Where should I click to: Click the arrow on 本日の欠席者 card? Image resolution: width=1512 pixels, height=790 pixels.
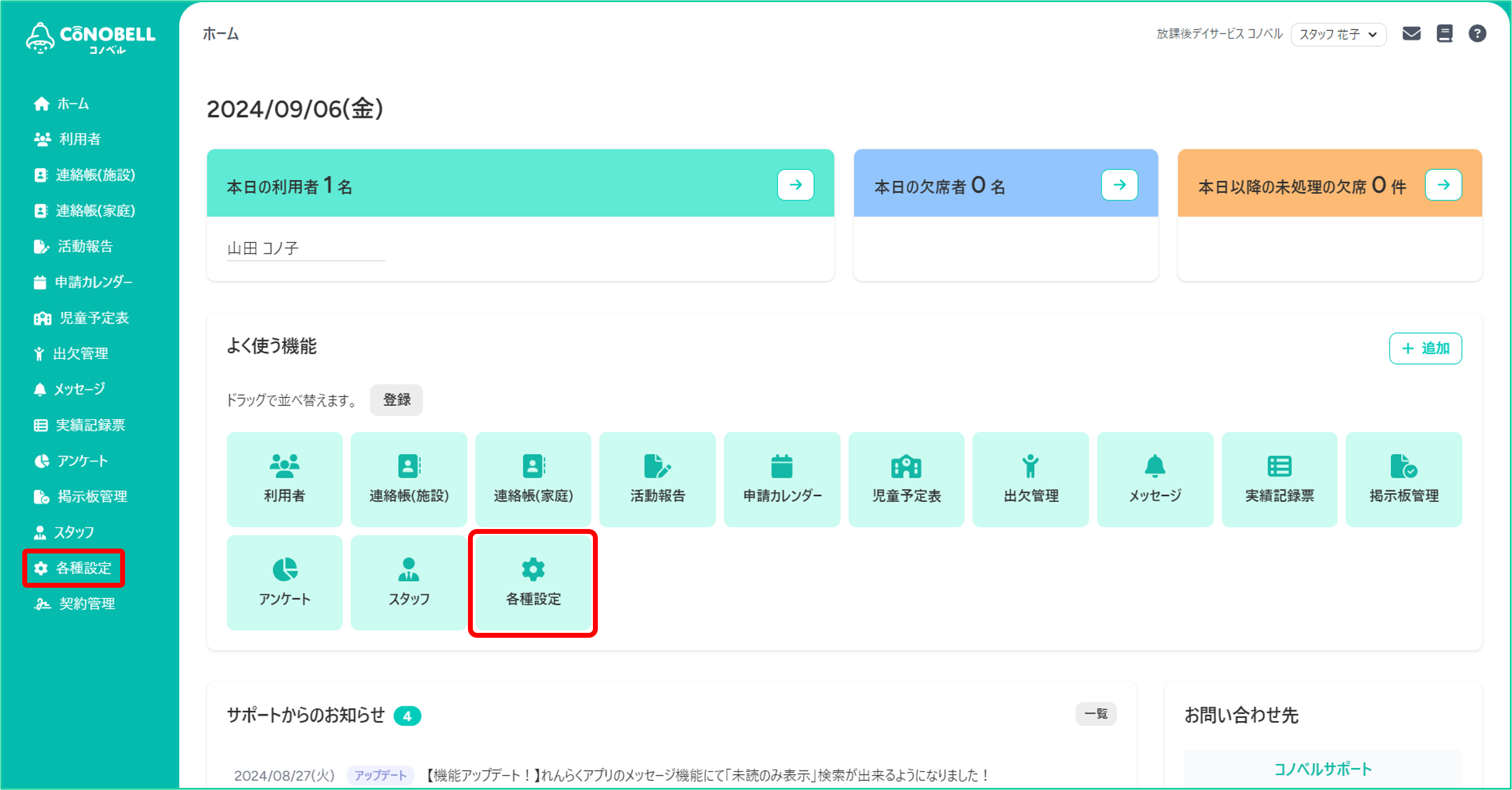[x=1120, y=185]
